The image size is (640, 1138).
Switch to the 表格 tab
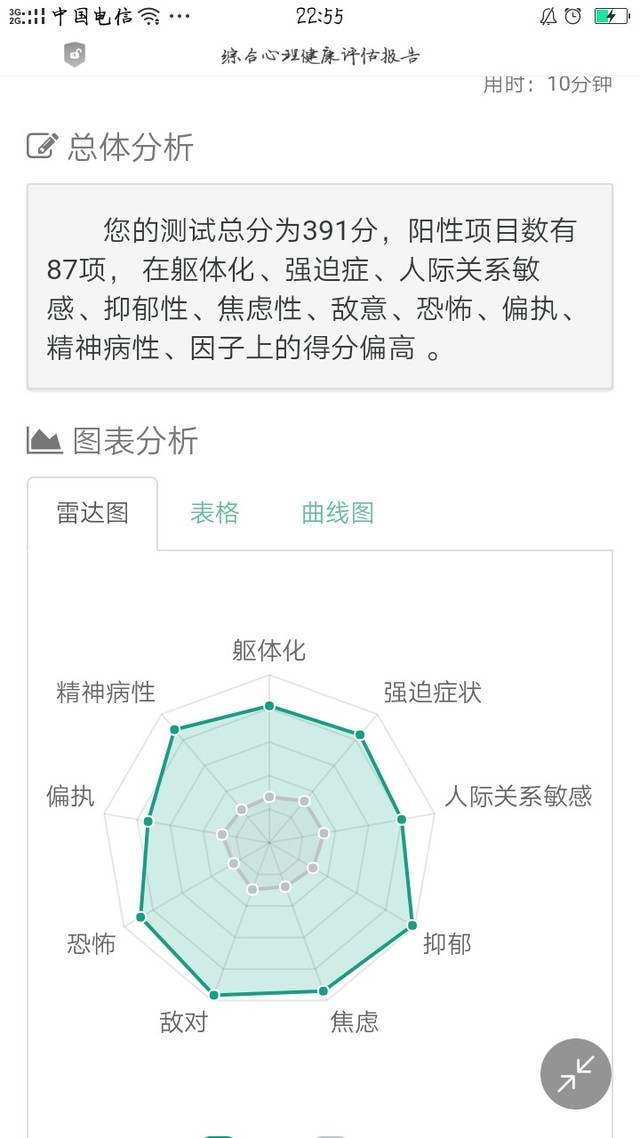coord(215,513)
